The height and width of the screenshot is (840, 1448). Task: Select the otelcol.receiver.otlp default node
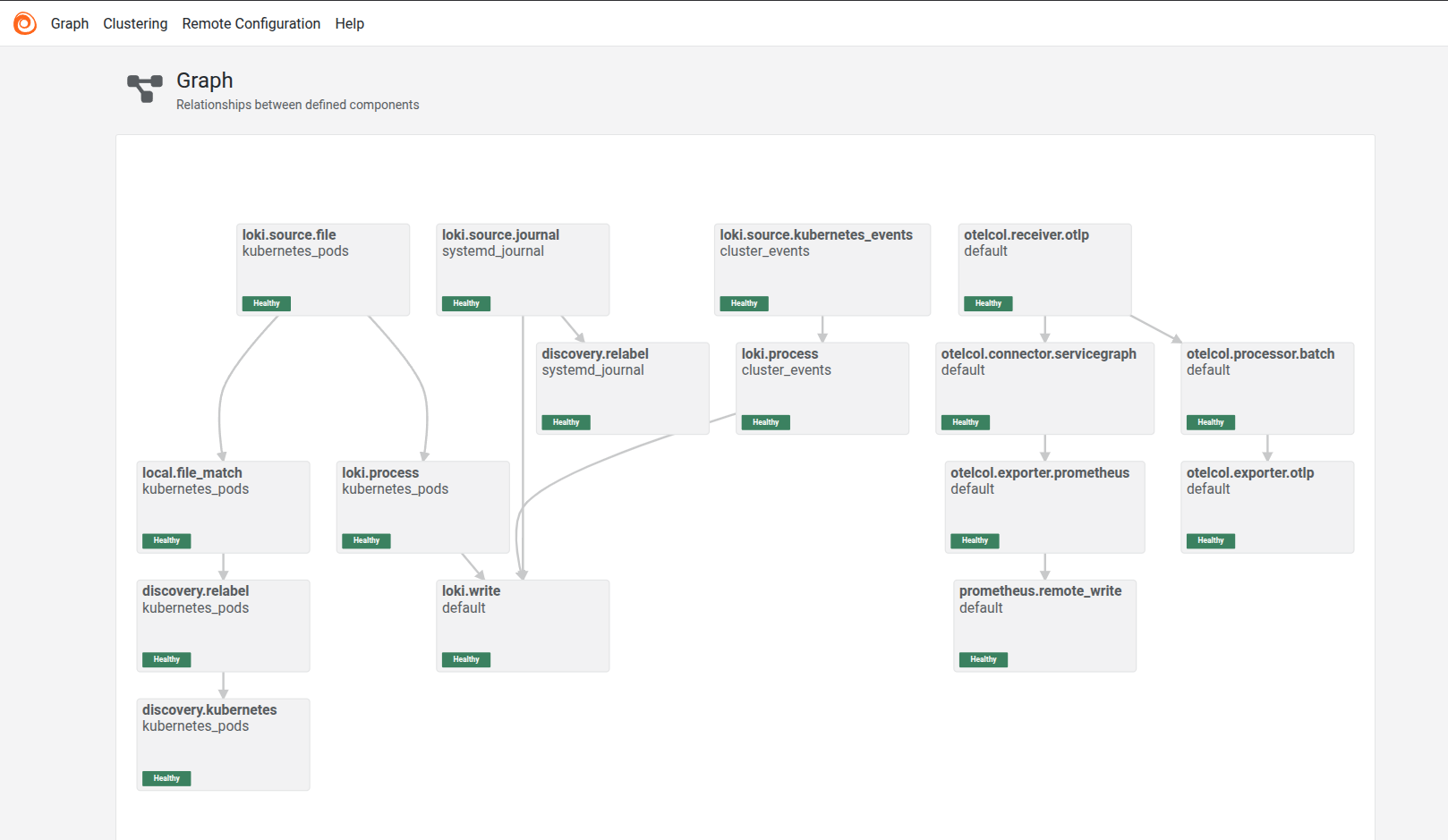point(1044,269)
